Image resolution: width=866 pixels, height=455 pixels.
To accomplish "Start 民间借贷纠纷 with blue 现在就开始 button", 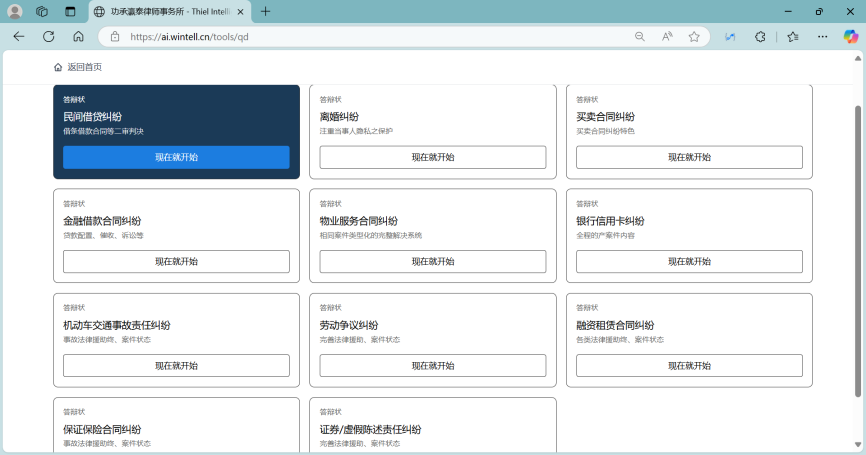I will [x=176, y=157].
